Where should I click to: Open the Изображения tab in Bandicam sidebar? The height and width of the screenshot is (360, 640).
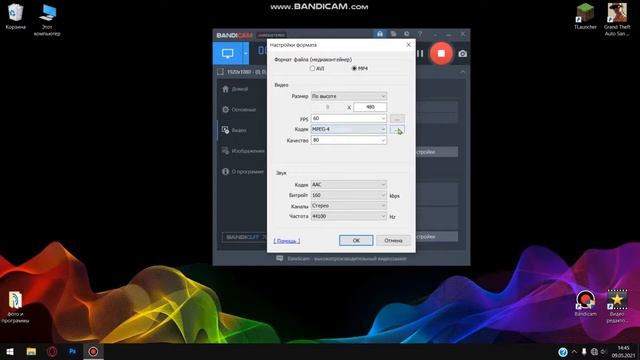(242, 151)
